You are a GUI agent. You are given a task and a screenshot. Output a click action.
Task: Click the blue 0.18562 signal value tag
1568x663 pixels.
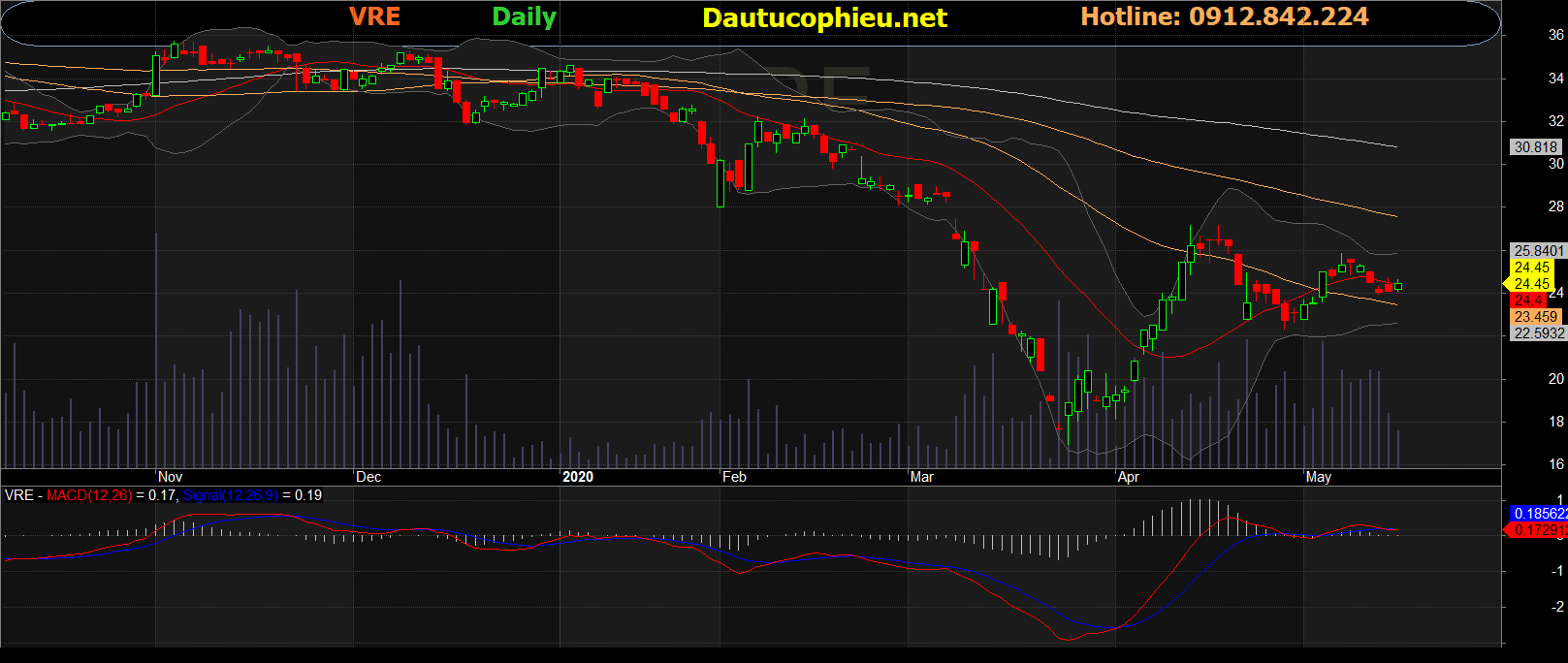coord(1540,514)
